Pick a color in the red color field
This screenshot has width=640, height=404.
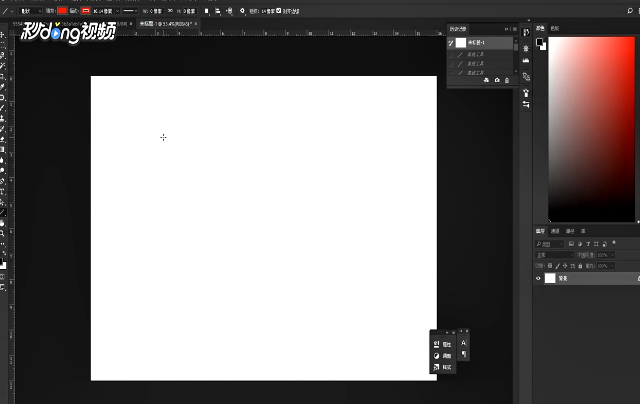pyautogui.click(x=591, y=129)
